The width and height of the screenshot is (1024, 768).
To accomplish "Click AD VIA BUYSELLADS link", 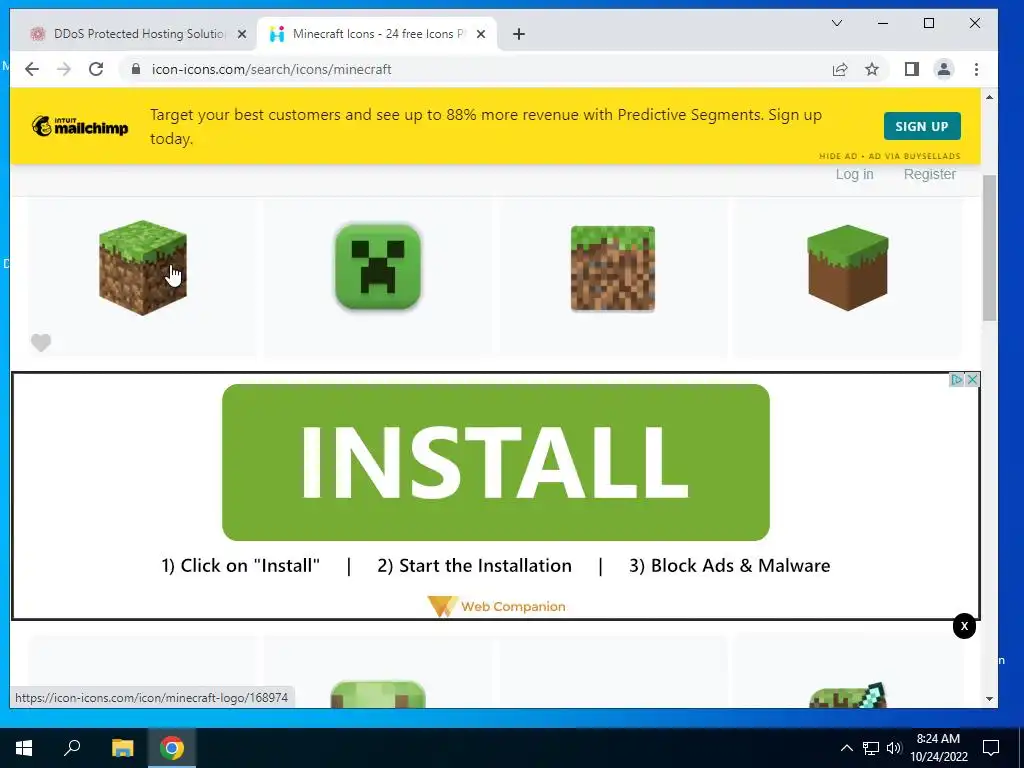I will (x=914, y=156).
